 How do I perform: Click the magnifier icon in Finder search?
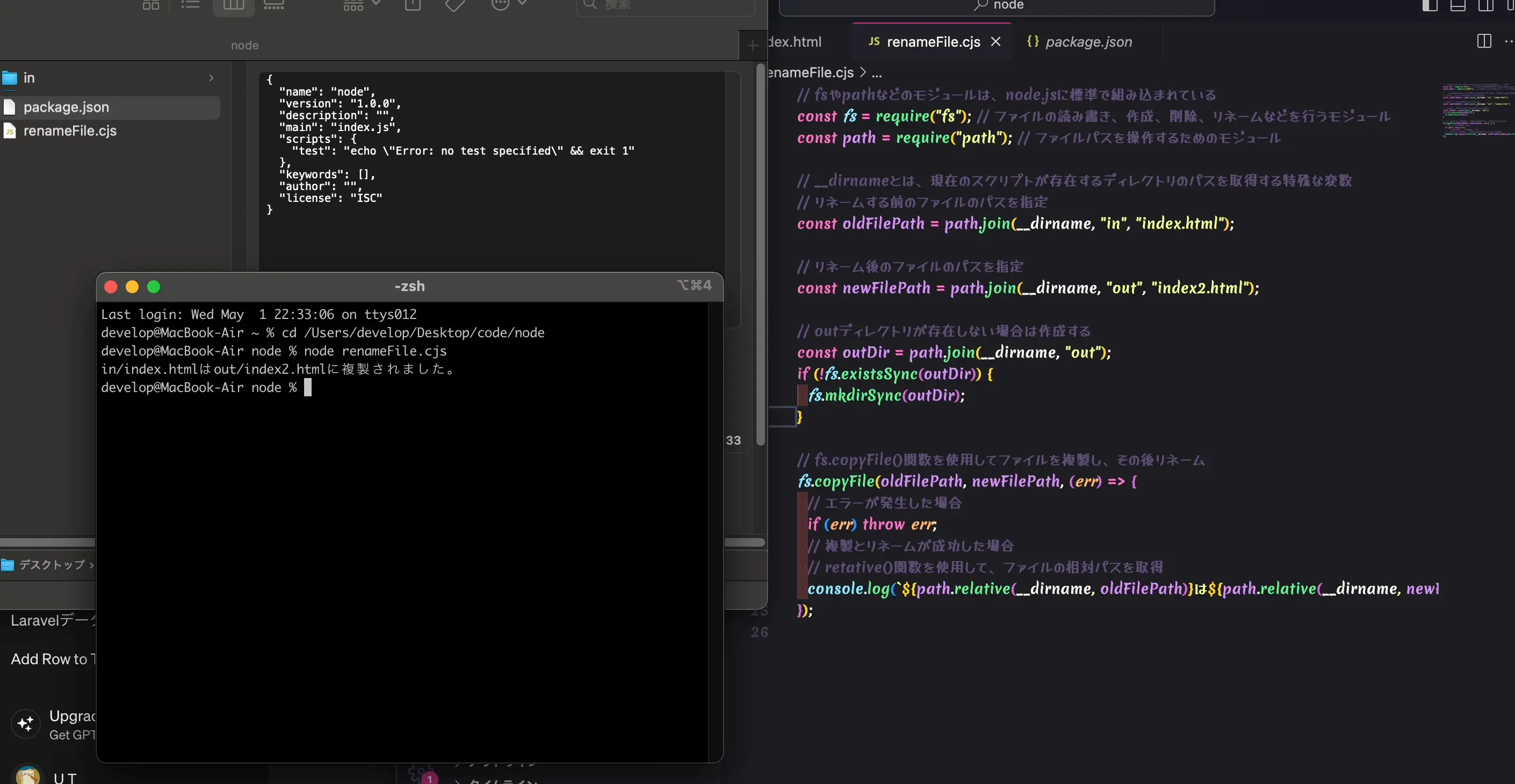tap(590, 5)
